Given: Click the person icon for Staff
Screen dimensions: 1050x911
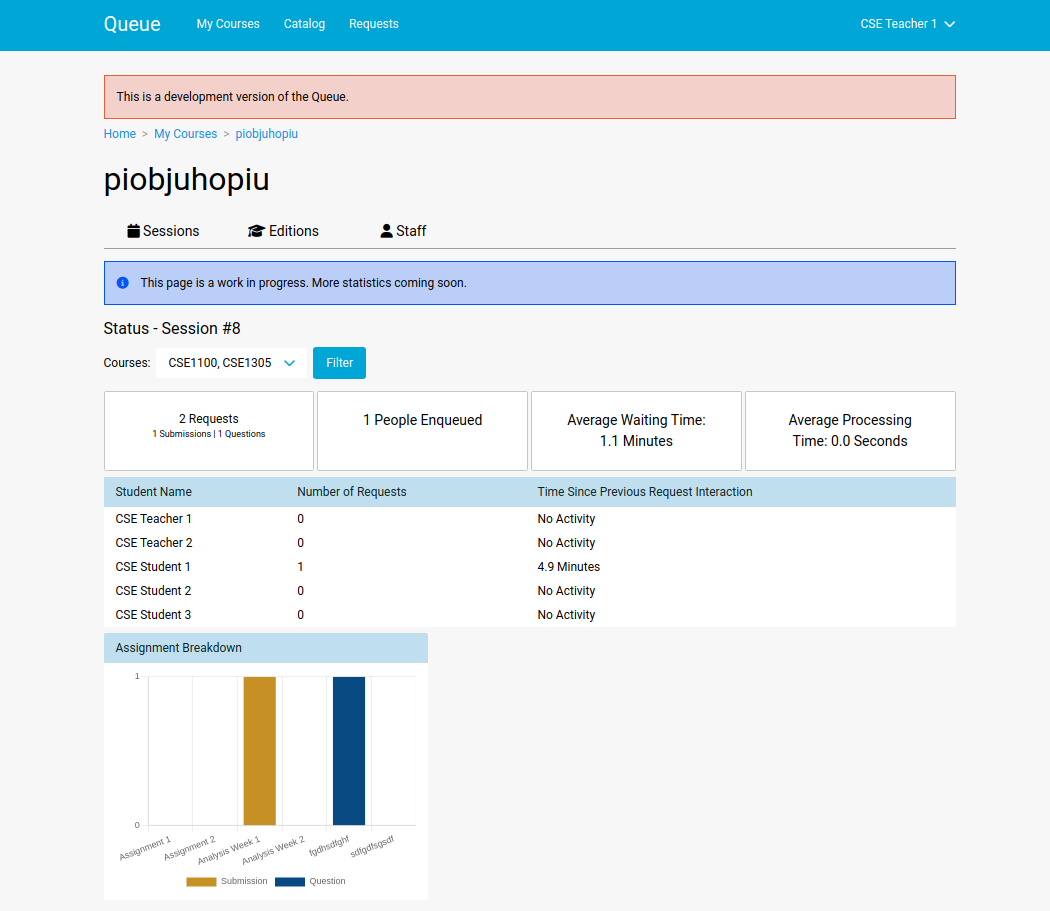Looking at the screenshot, I should point(386,231).
